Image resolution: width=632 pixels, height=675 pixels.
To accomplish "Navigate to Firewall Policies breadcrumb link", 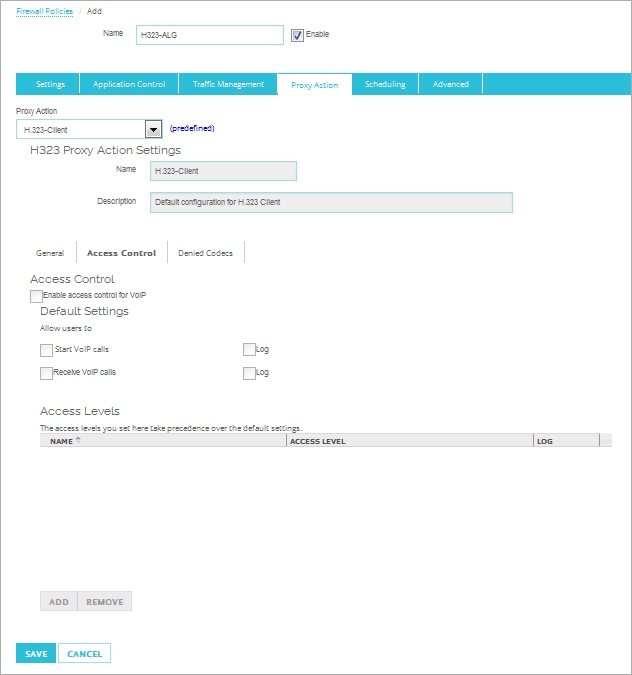I will (x=44, y=11).
